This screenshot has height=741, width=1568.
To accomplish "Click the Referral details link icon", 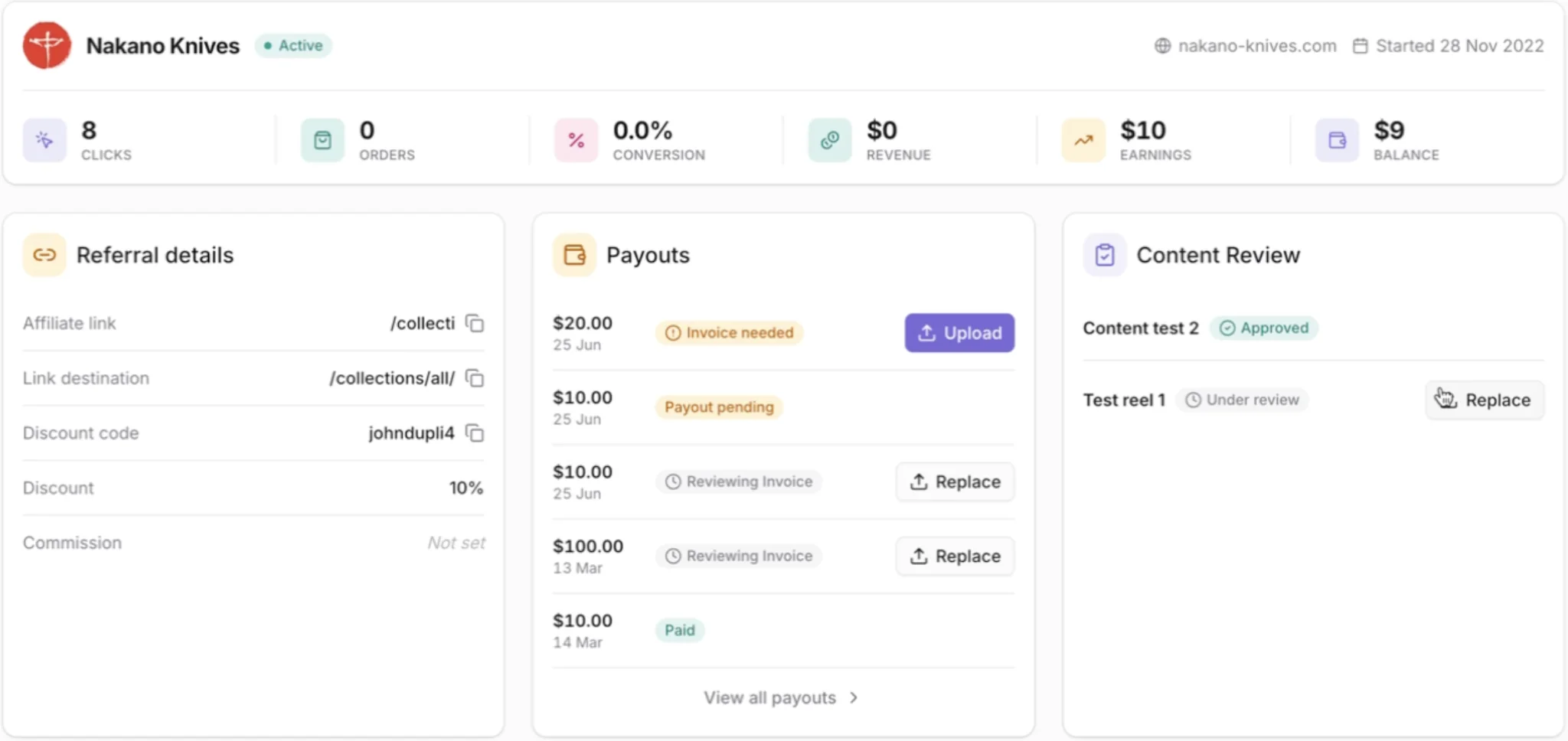I will pos(44,255).
